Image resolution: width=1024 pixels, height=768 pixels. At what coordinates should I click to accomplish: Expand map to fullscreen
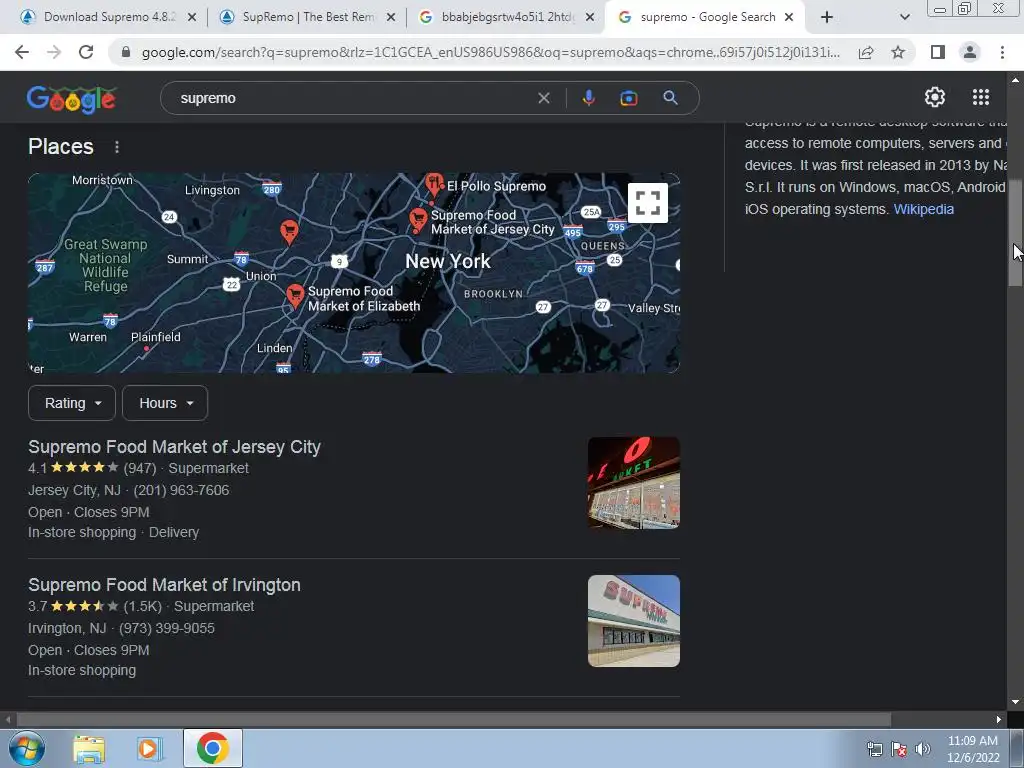pos(648,202)
